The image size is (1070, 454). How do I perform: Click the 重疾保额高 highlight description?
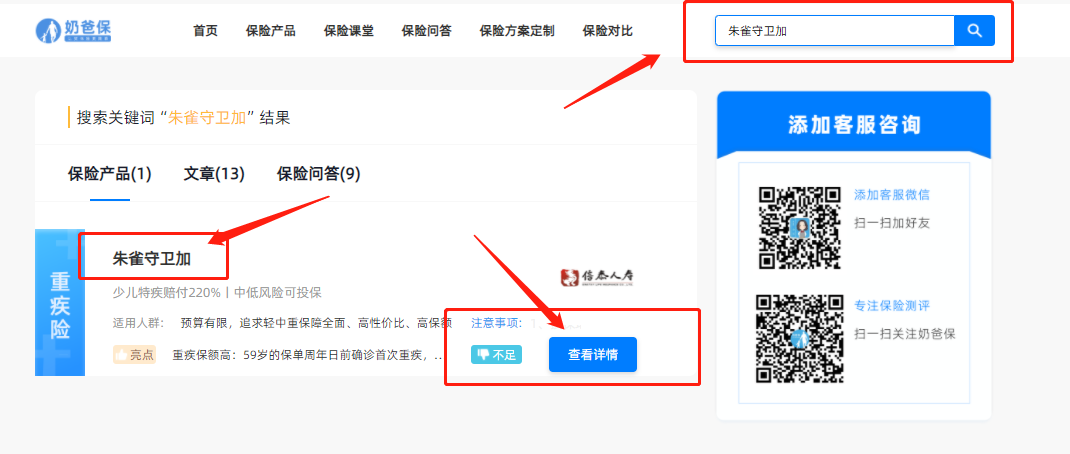(x=307, y=355)
